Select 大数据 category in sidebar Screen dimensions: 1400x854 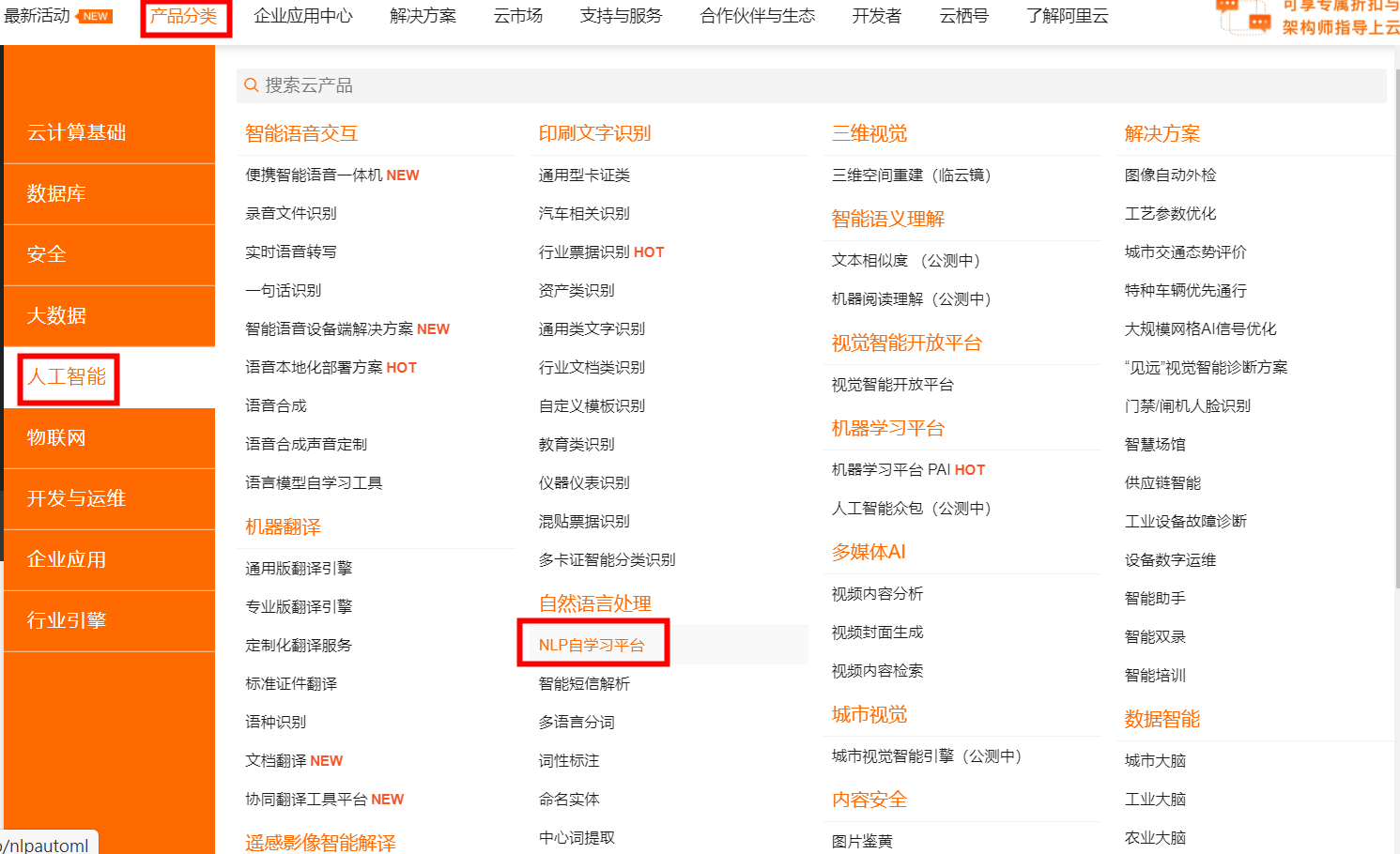109,315
